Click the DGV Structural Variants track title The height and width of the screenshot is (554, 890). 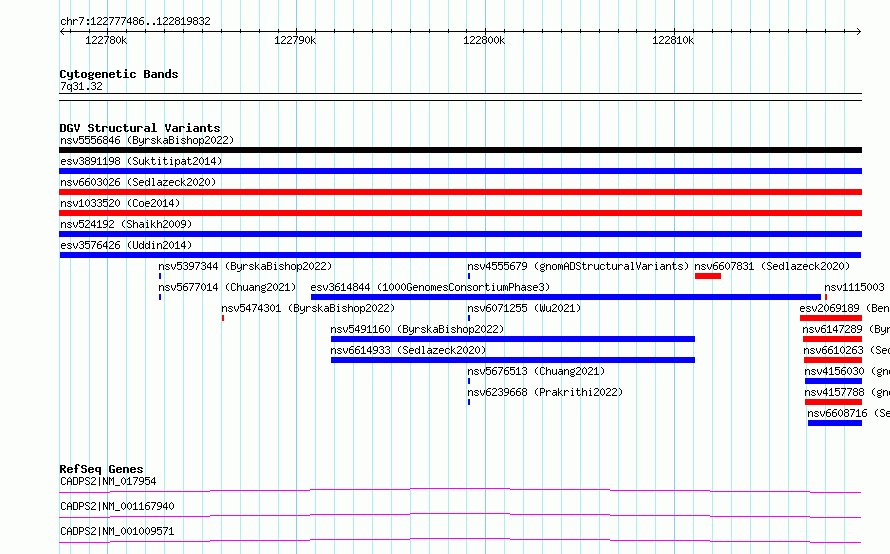pyautogui.click(x=140, y=128)
